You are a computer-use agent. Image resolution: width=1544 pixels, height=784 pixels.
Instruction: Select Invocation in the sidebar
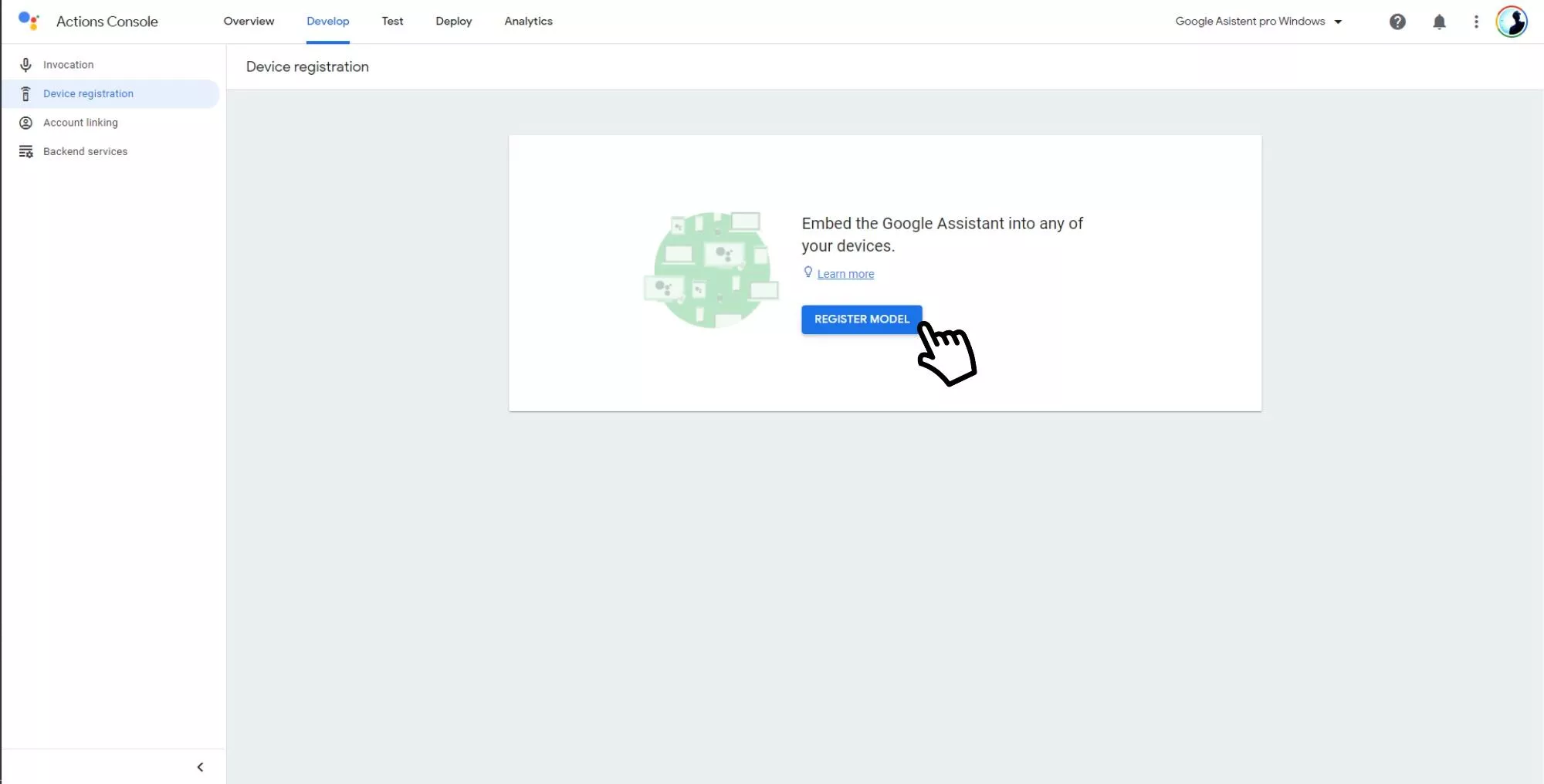(110, 65)
